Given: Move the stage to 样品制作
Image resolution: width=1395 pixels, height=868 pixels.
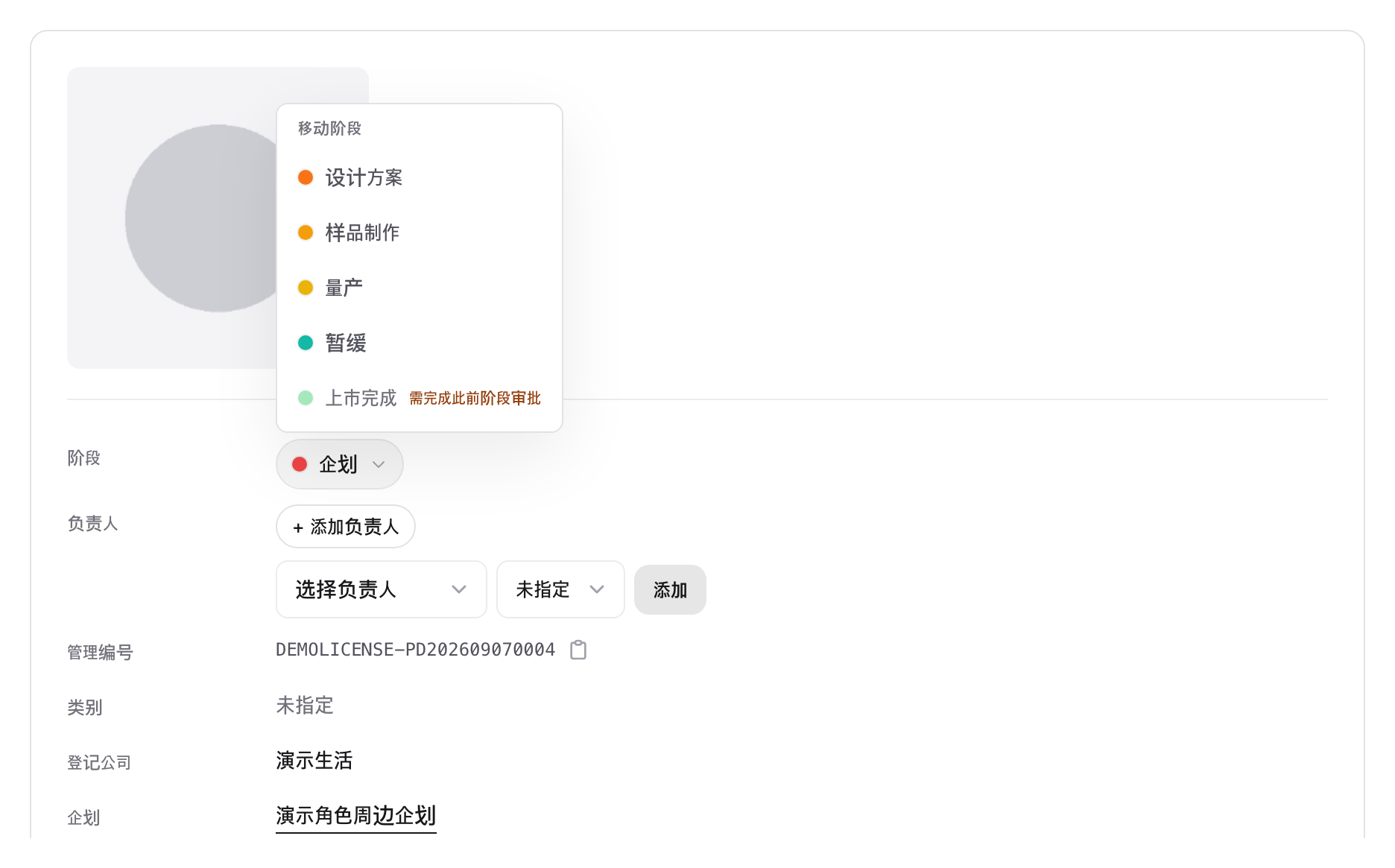Looking at the screenshot, I should pyautogui.click(x=419, y=232).
